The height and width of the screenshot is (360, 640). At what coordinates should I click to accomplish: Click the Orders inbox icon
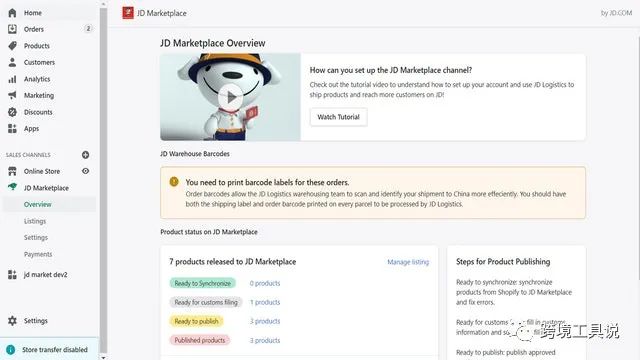[x=12, y=29]
